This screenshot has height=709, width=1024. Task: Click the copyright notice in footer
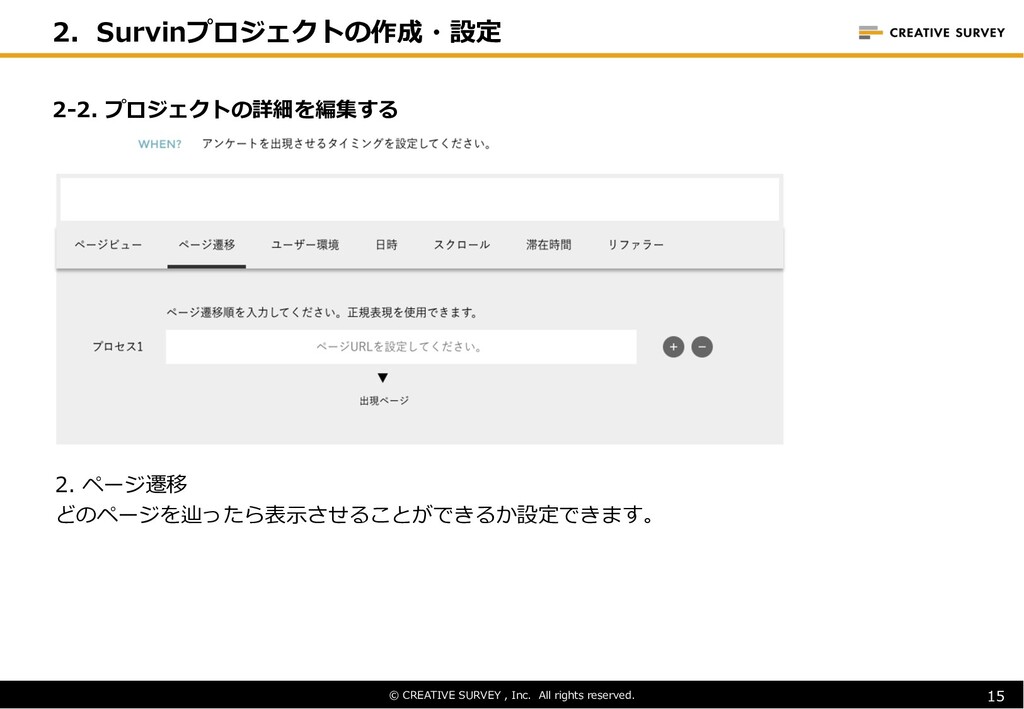(512, 695)
